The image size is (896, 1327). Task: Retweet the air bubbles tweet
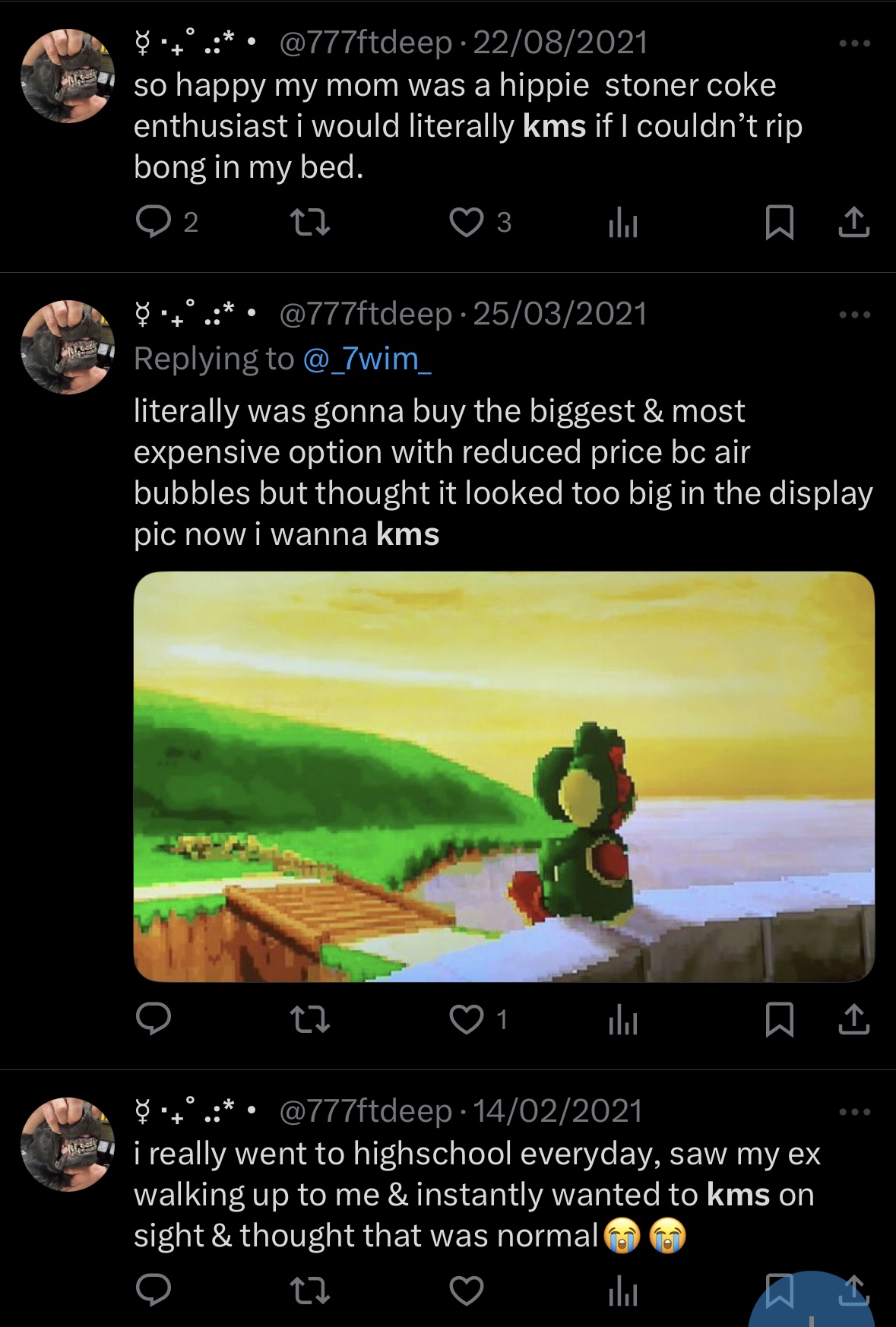[x=310, y=1019]
